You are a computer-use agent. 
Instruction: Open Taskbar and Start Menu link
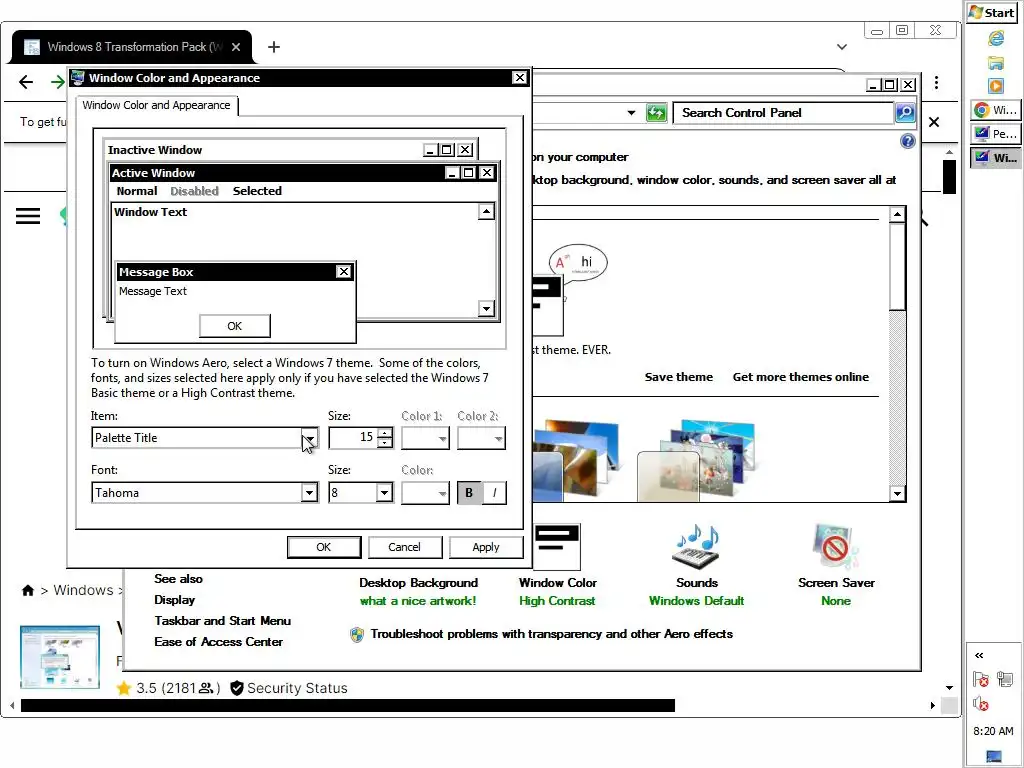click(x=223, y=620)
